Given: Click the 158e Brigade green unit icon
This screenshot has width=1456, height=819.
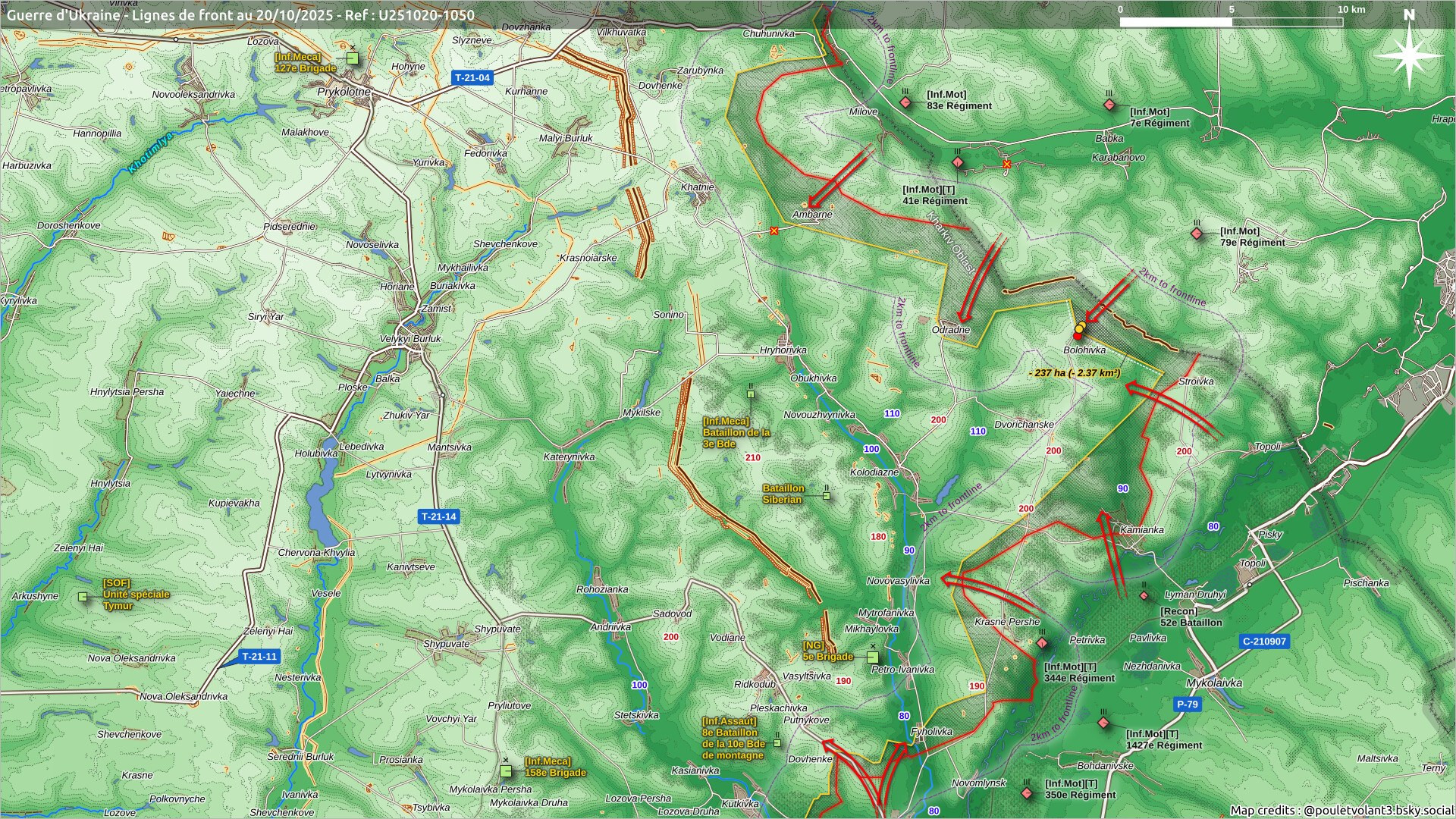Looking at the screenshot, I should point(506,770).
